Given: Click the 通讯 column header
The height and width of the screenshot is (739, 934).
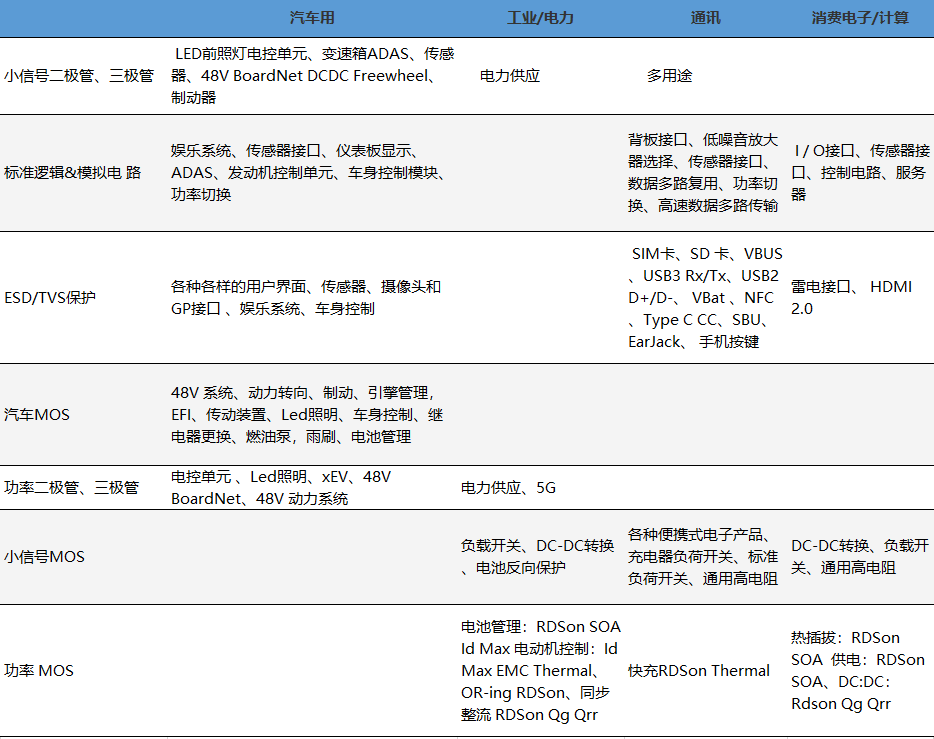Looking at the screenshot, I should [x=705, y=18].
